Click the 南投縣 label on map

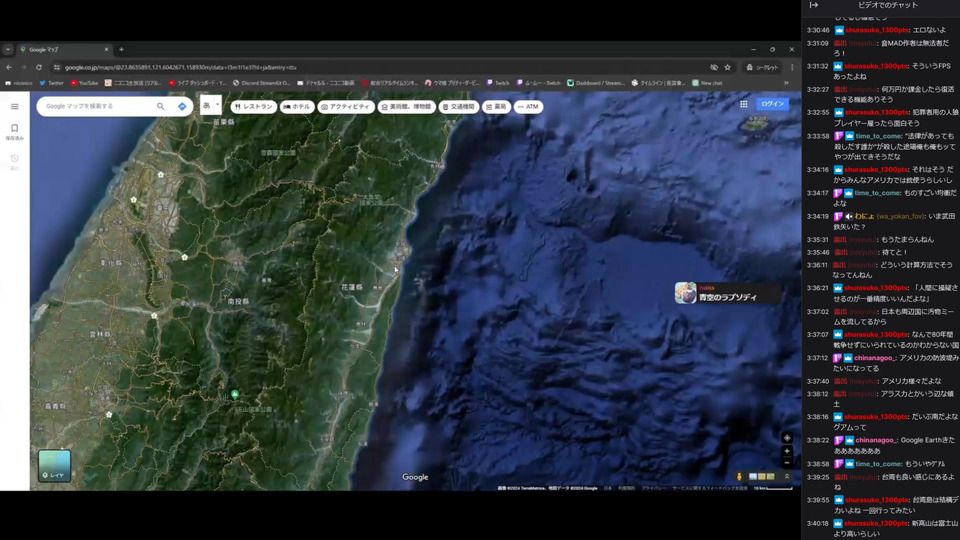pos(238,301)
